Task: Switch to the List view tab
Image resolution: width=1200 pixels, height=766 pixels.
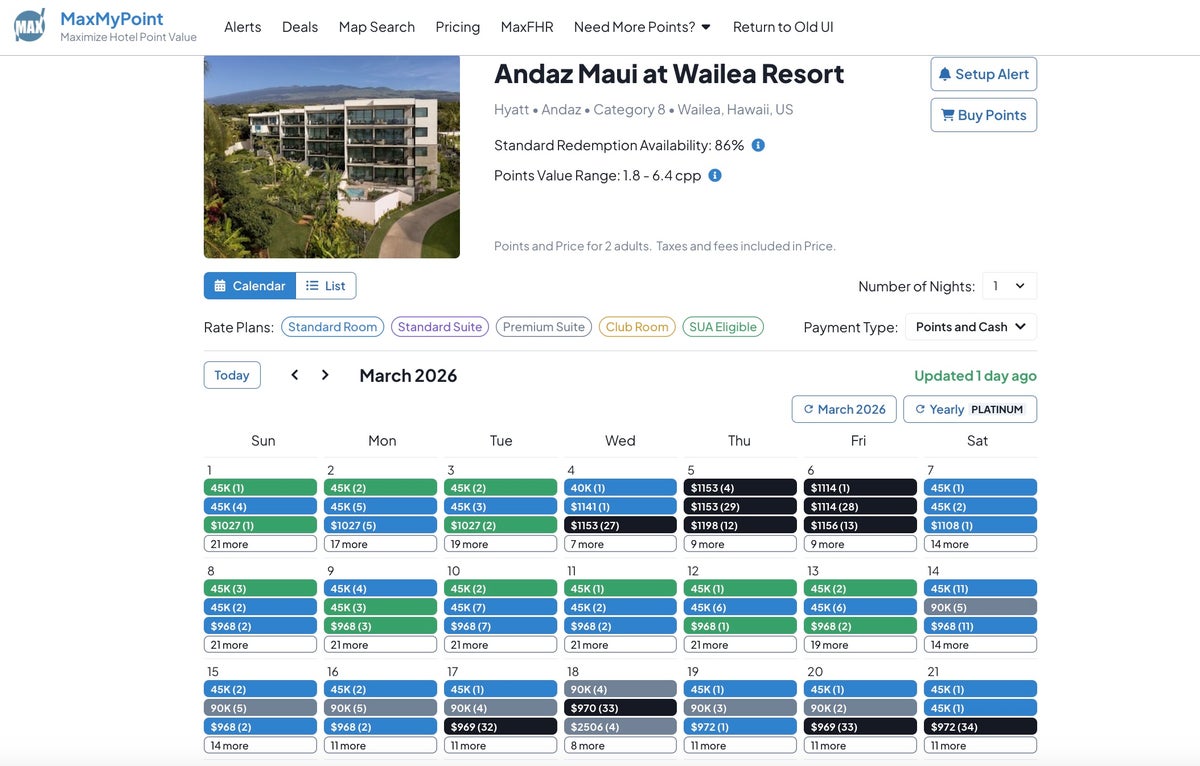Action: pos(326,286)
